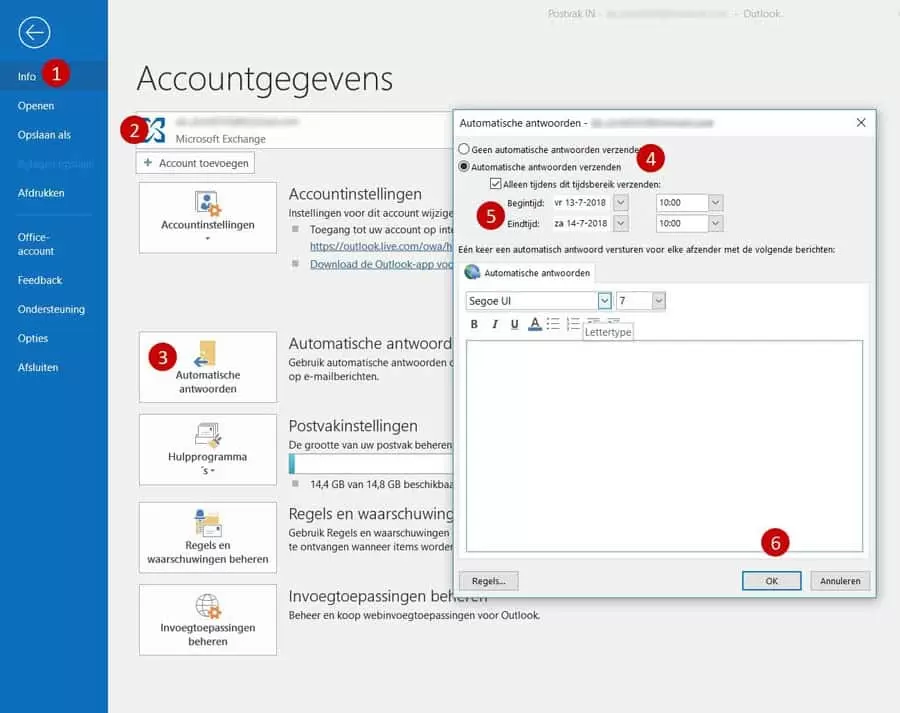Toggle Alleen tijdens dit tijdsbereik verzenden checkbox
This screenshot has height=713, width=900.
point(495,184)
